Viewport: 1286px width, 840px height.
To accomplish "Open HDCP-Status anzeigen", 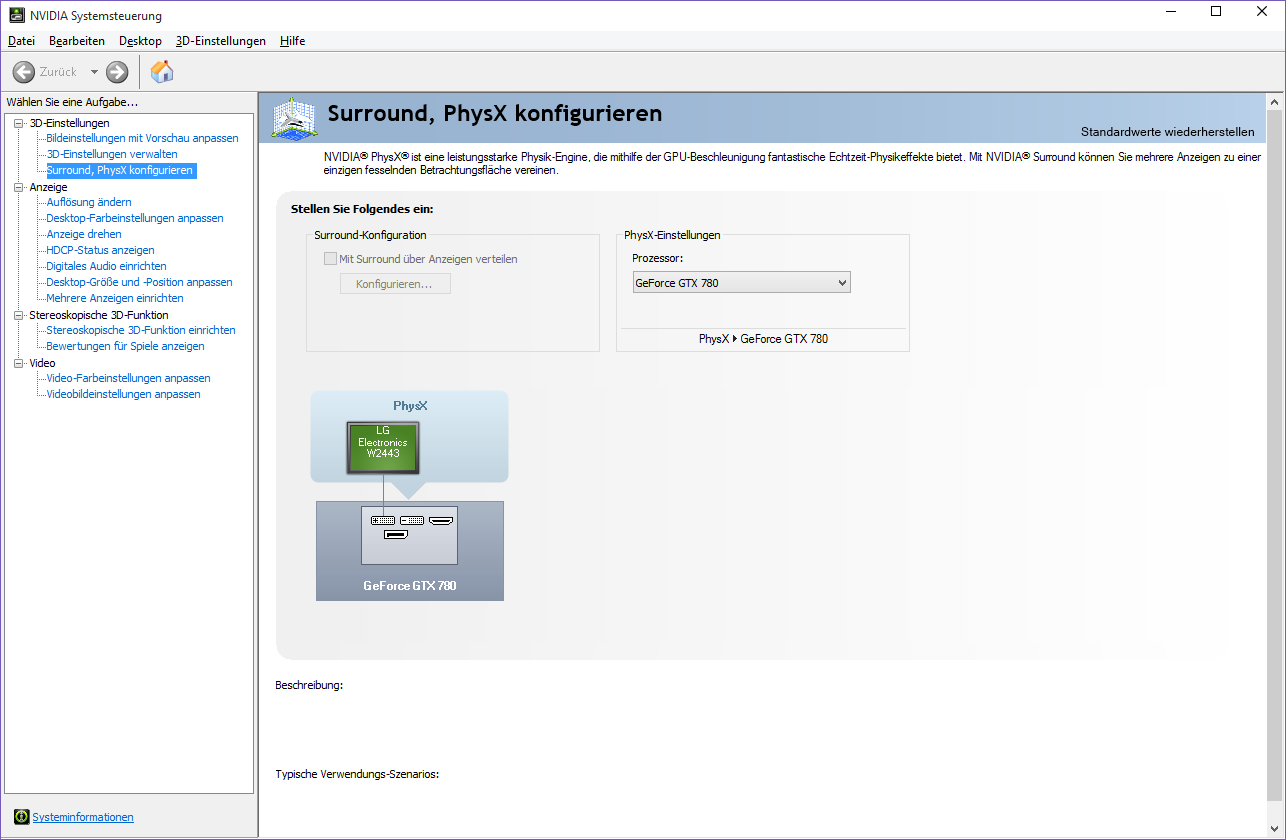I will (x=100, y=250).
